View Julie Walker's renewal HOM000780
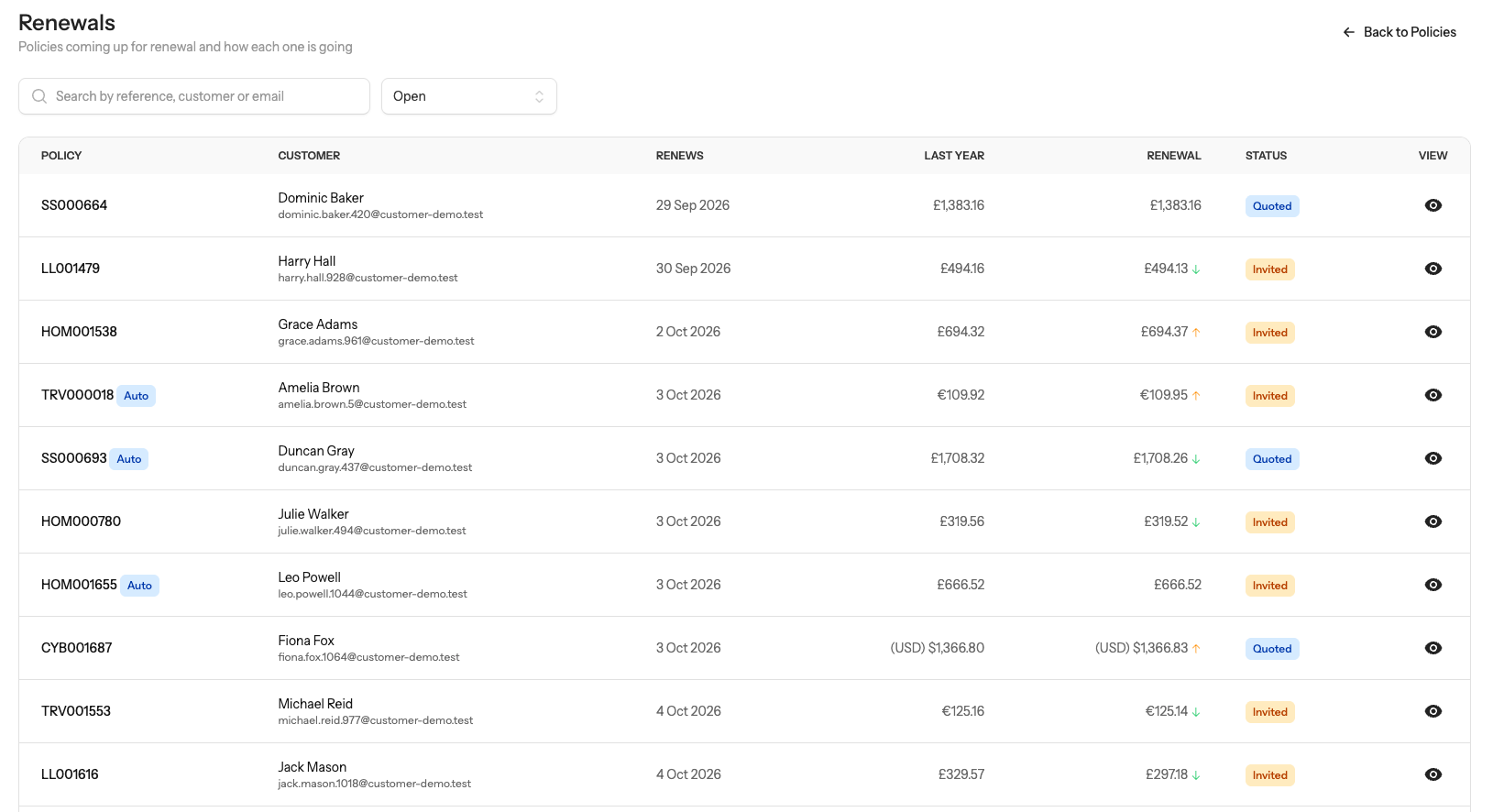1493x812 pixels. coord(1433,521)
